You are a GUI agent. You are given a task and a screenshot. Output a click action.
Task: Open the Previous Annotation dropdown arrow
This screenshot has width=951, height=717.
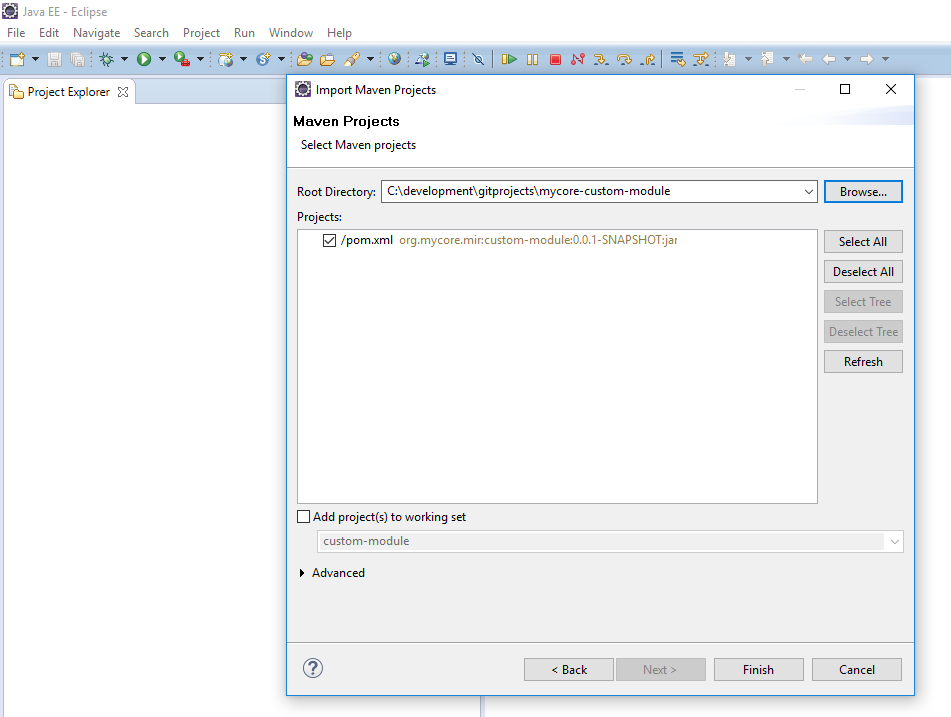[786, 59]
